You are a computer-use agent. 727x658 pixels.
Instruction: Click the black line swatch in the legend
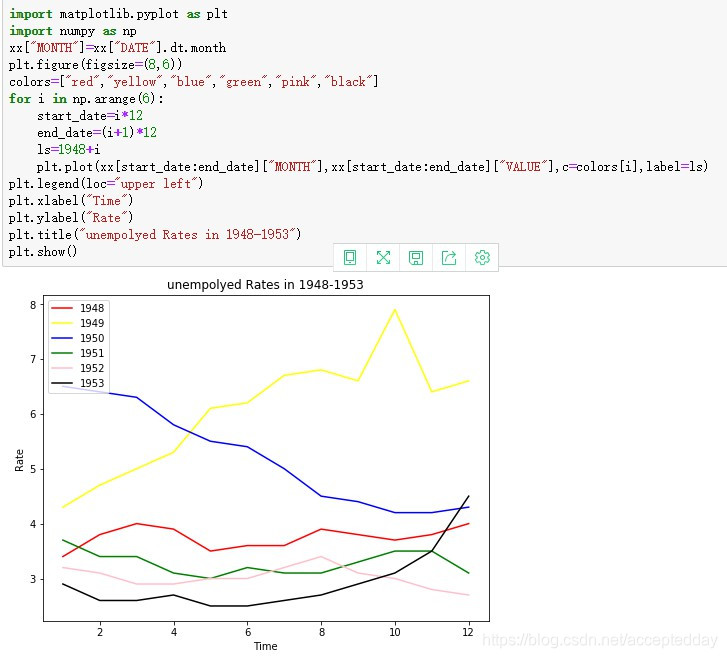[x=62, y=383]
